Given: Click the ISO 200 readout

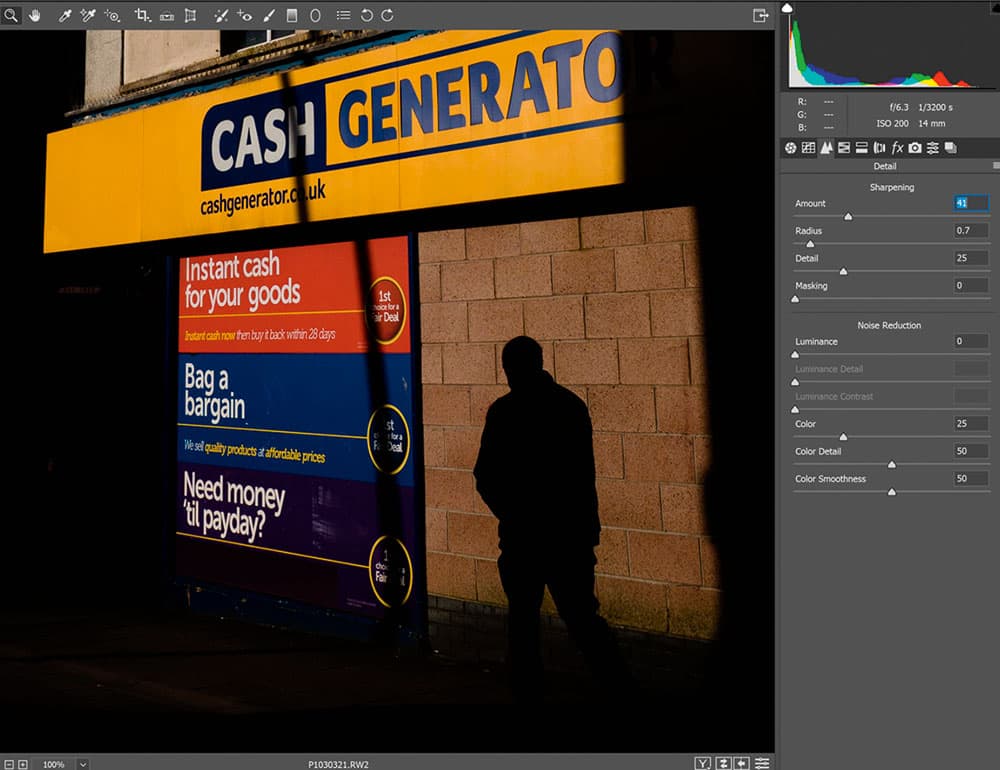Looking at the screenshot, I should click(x=892, y=123).
